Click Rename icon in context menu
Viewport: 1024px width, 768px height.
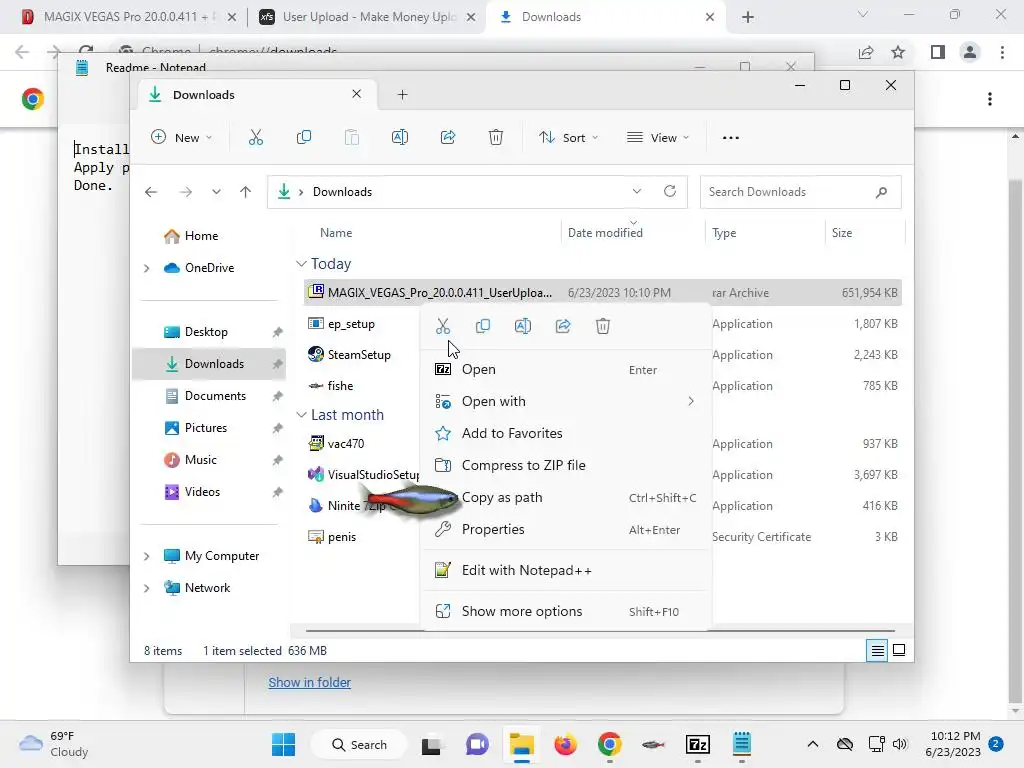coord(523,326)
